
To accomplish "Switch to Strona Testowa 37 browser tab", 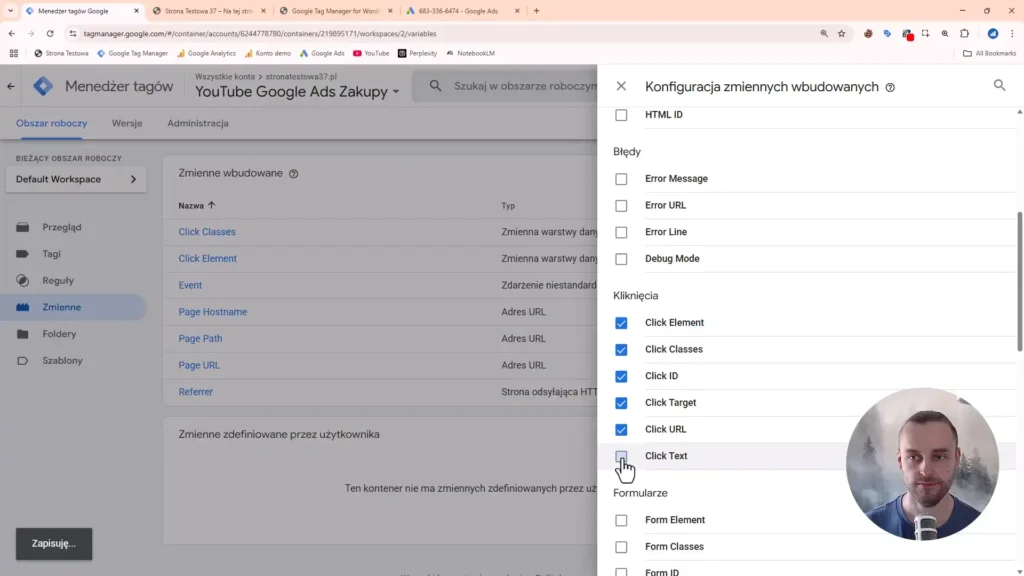I will tap(209, 11).
